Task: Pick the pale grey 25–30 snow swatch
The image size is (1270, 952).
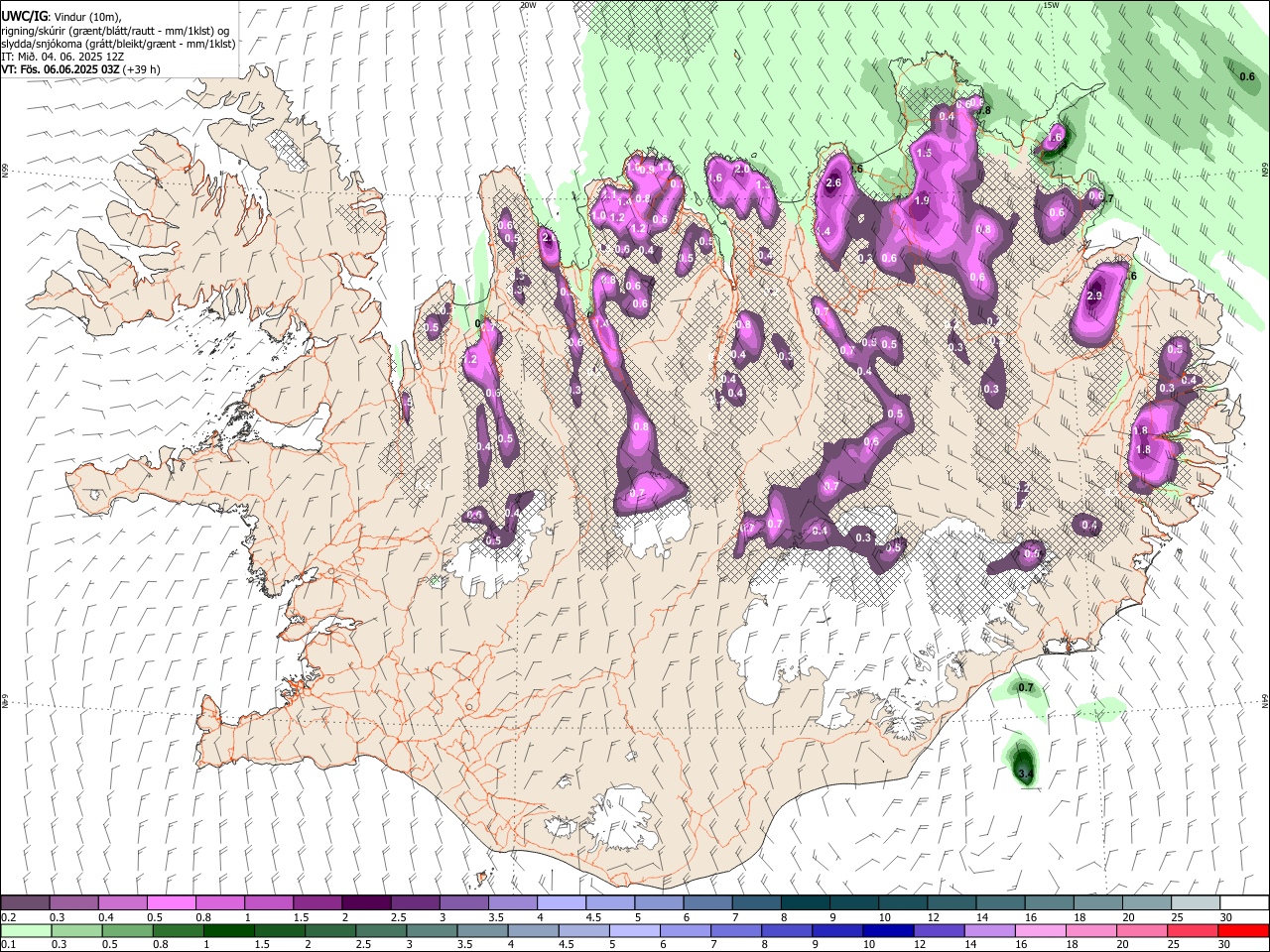Action: [x=1195, y=903]
